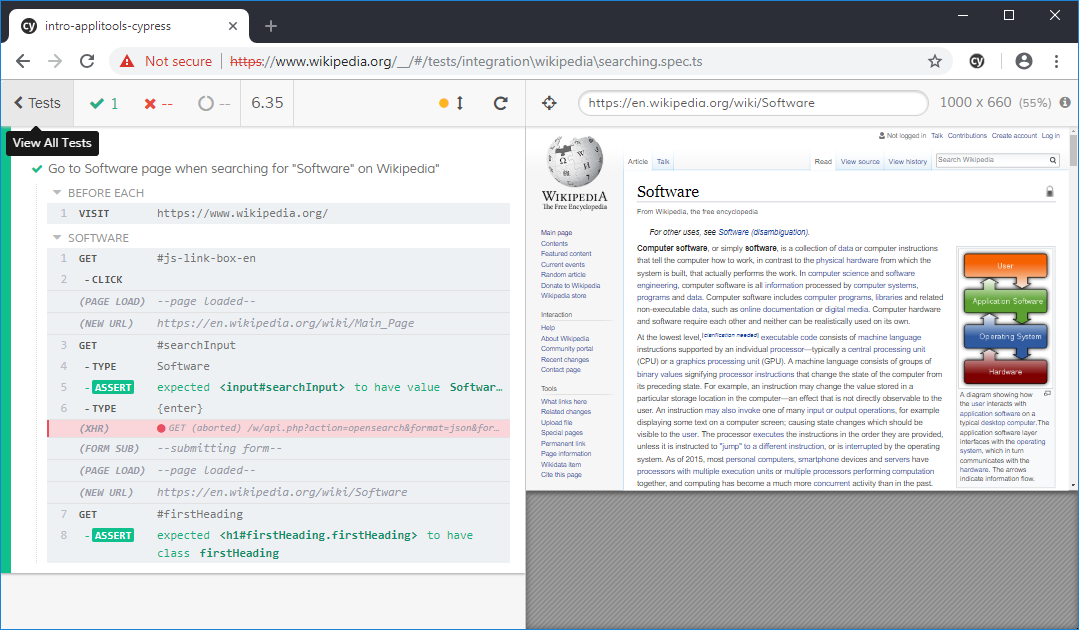Toggle auto-scrolling with the arrows icon

click(x=460, y=103)
